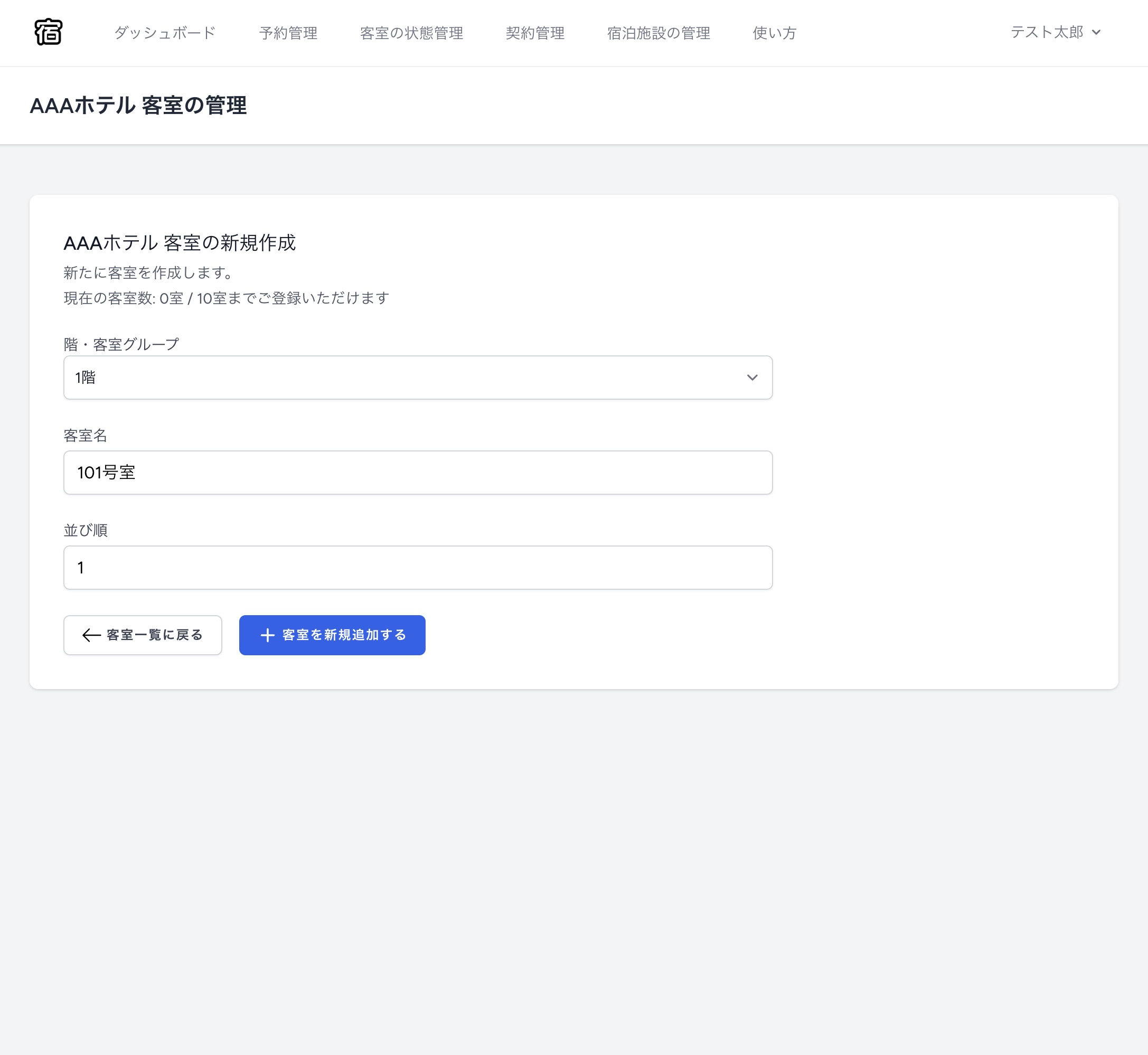Change the selected 1階 floor option

tap(417, 378)
